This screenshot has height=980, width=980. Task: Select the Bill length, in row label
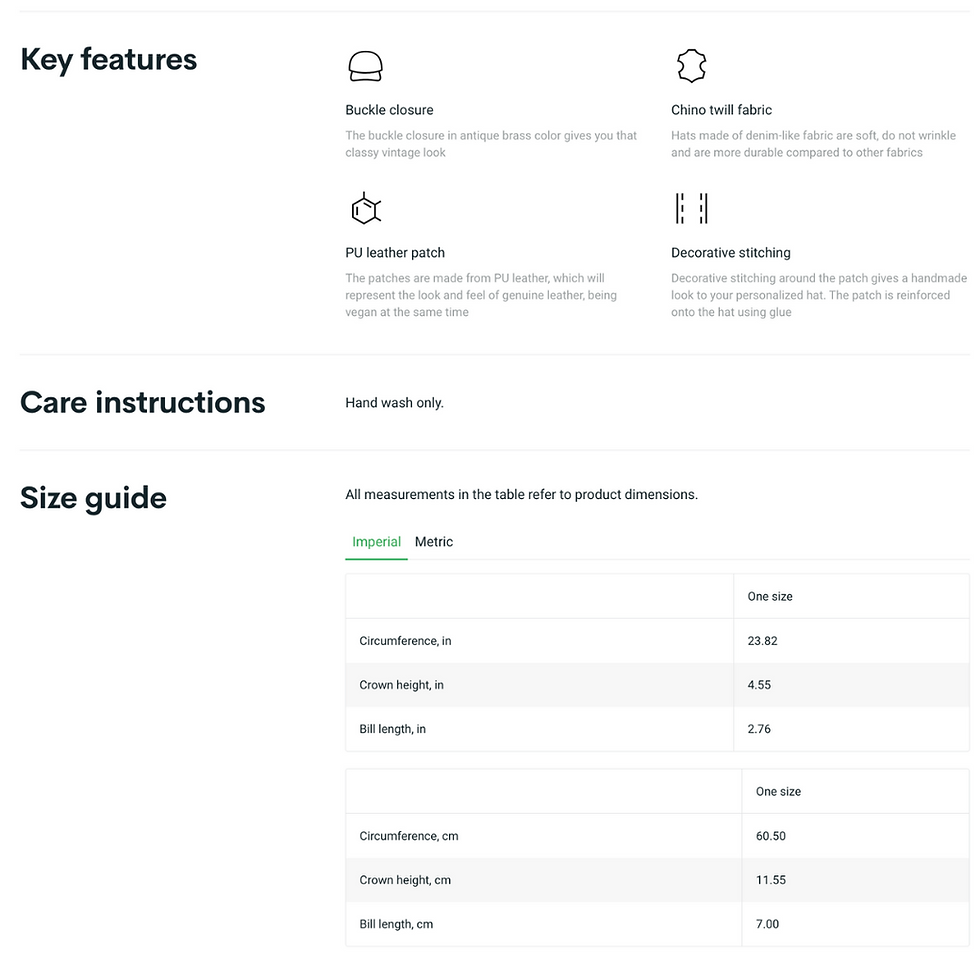point(392,729)
